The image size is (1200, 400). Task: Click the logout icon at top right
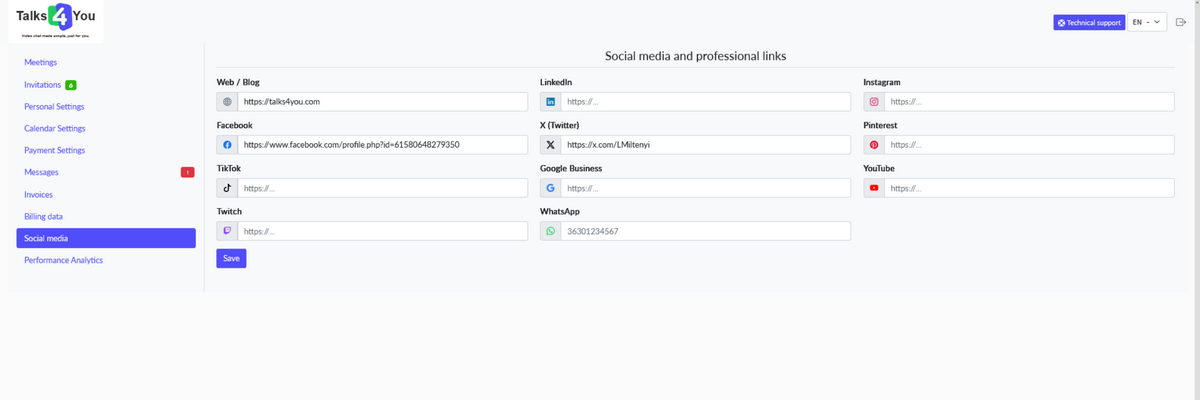tap(1180, 22)
